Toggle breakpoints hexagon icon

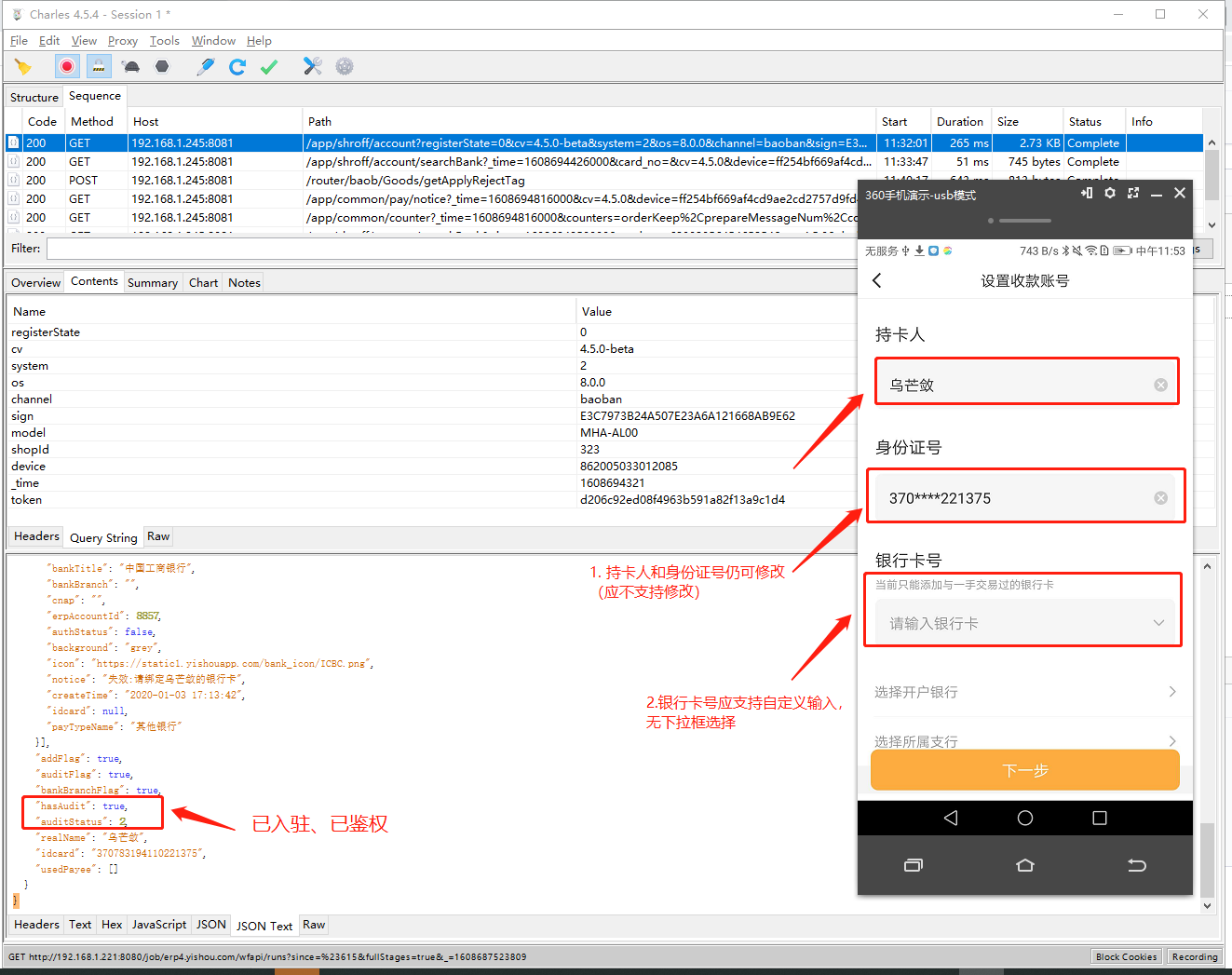coord(163,66)
